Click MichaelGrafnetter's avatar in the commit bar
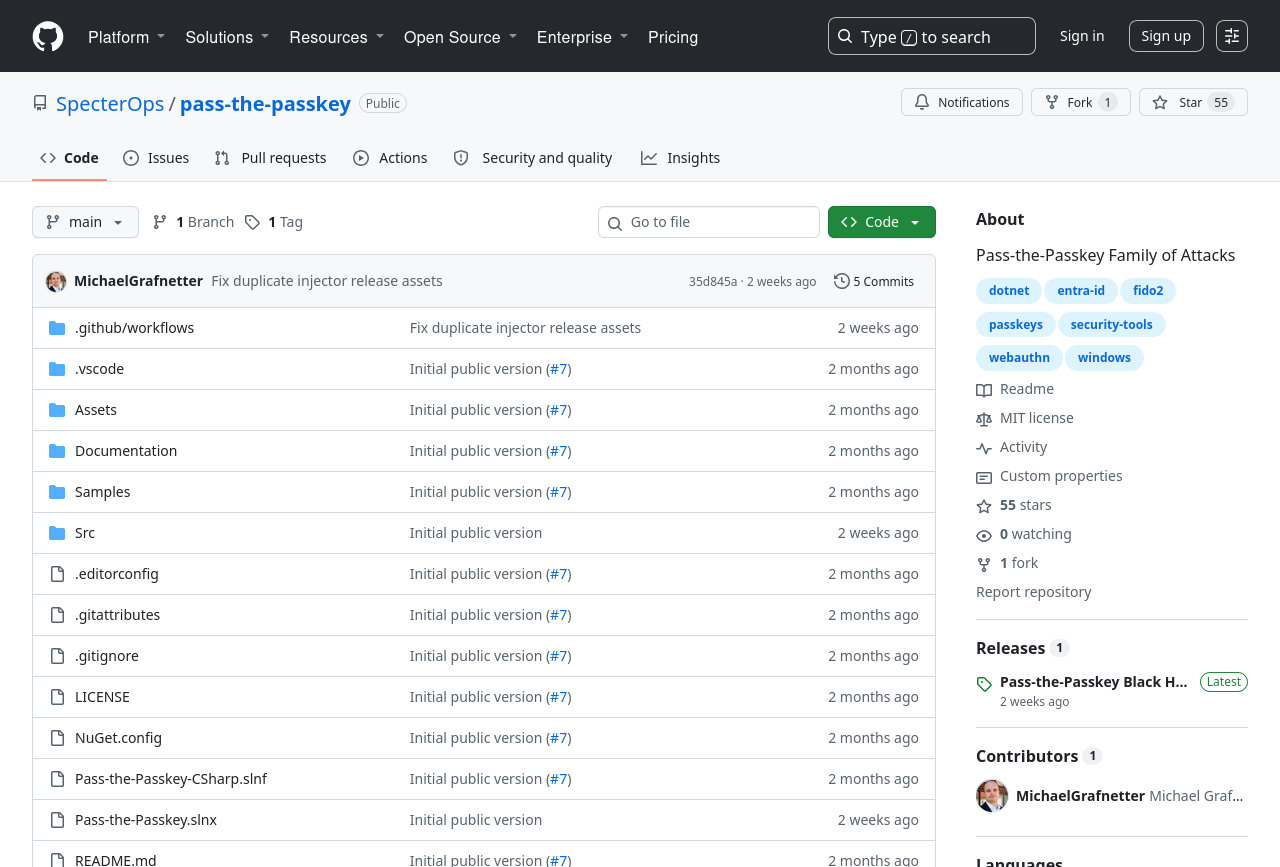This screenshot has height=867, width=1280. coord(56,281)
